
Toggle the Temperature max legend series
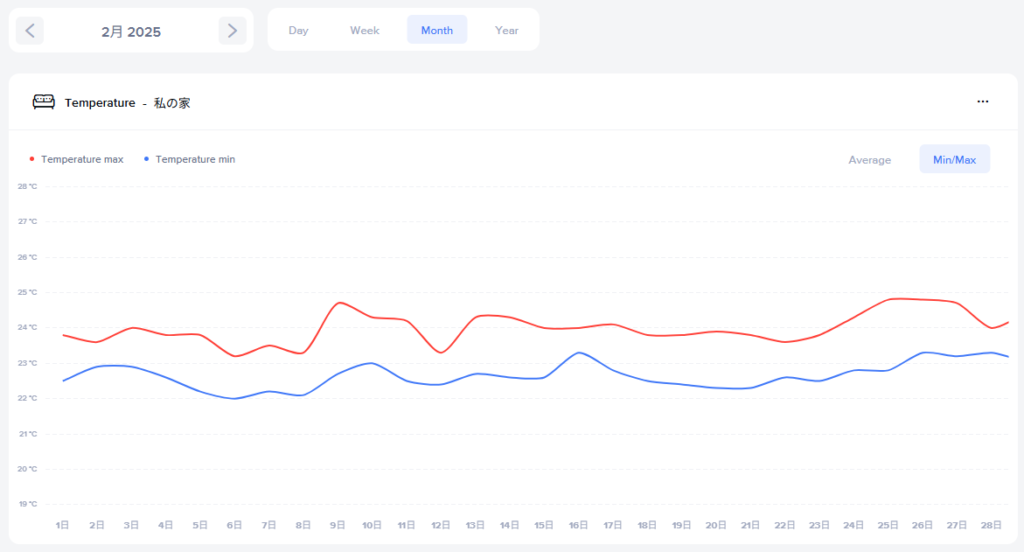82,159
